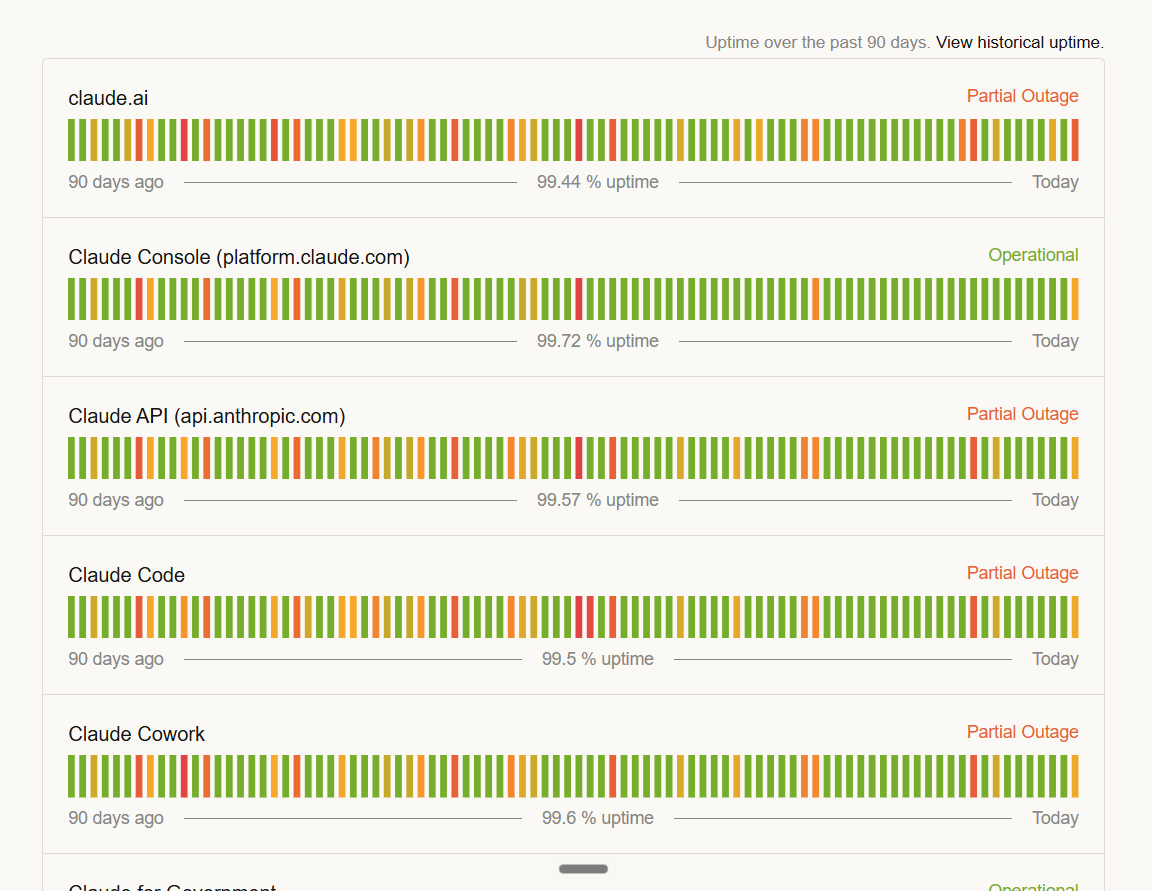The width and height of the screenshot is (1152, 891).
Task: Click the Partial Outage status of claude.ai
Action: point(1022,96)
